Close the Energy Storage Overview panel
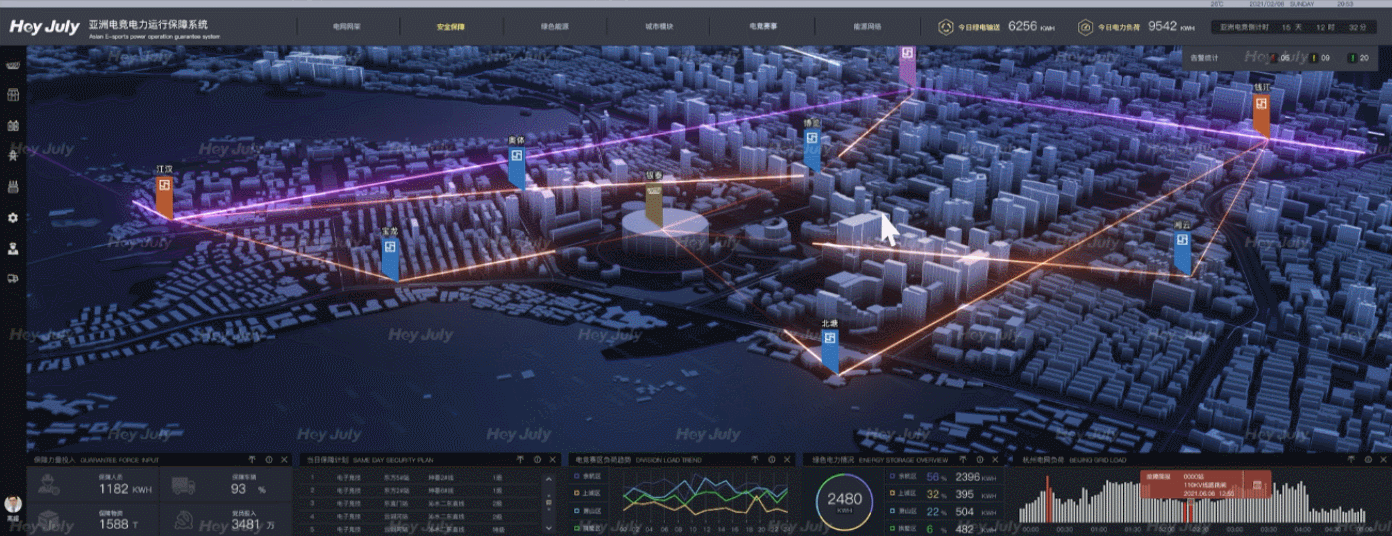Screen dimensions: 1392x536 [x=997, y=459]
